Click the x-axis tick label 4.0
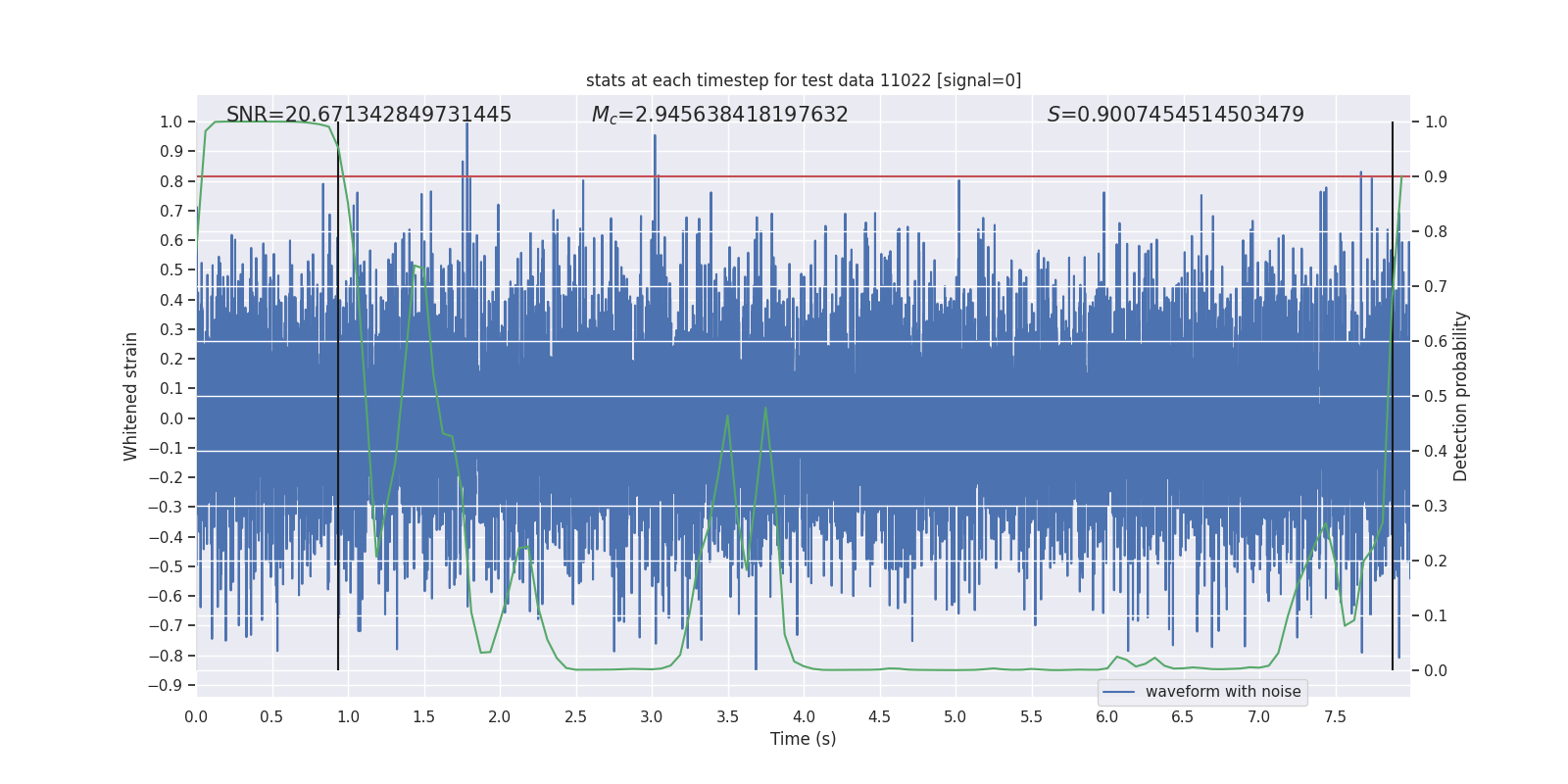Screen dimensions: 1568x784 point(804,717)
